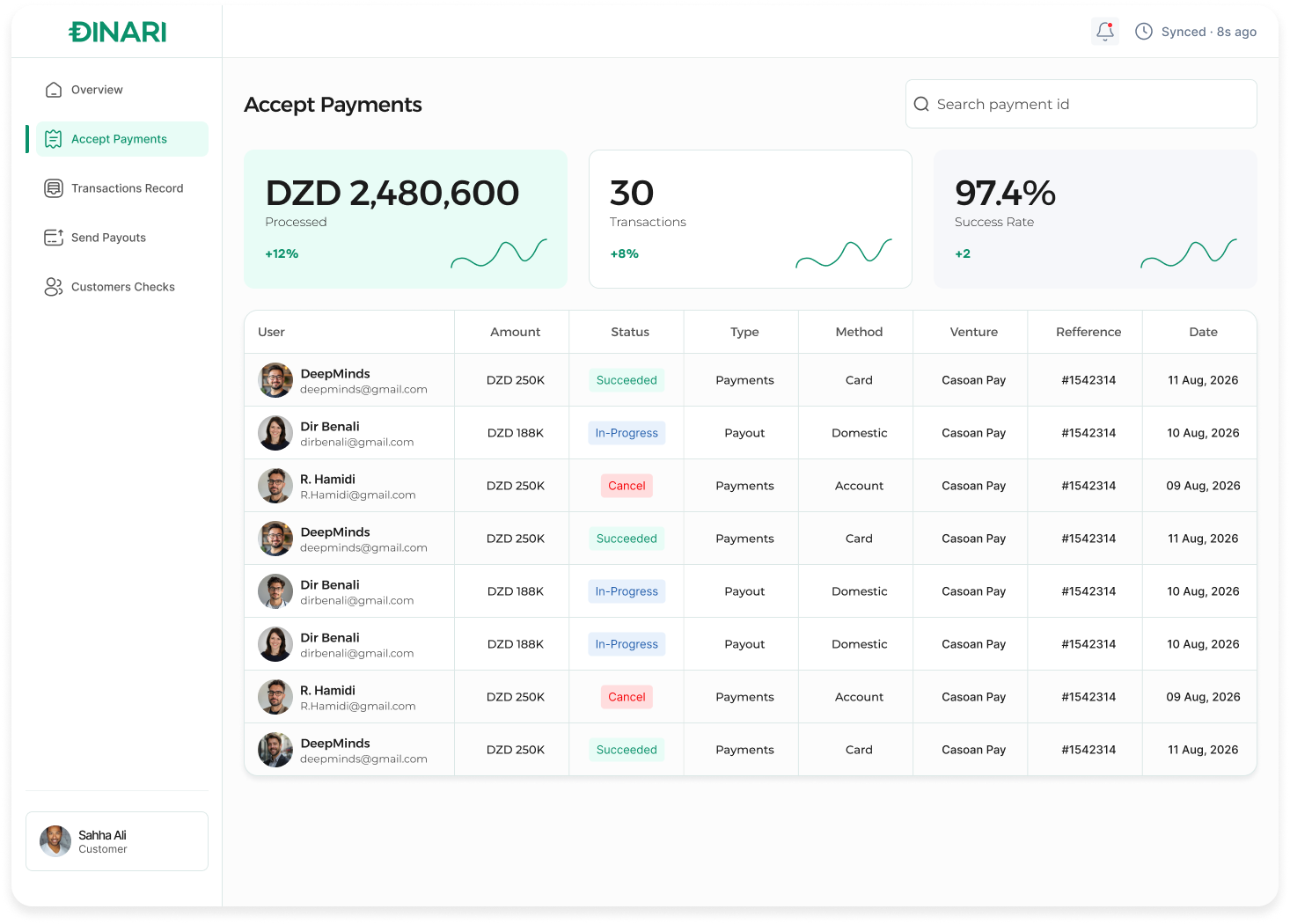Click the Sahha Ali account name
Viewport: 1290px width, 924px height.
[102, 835]
